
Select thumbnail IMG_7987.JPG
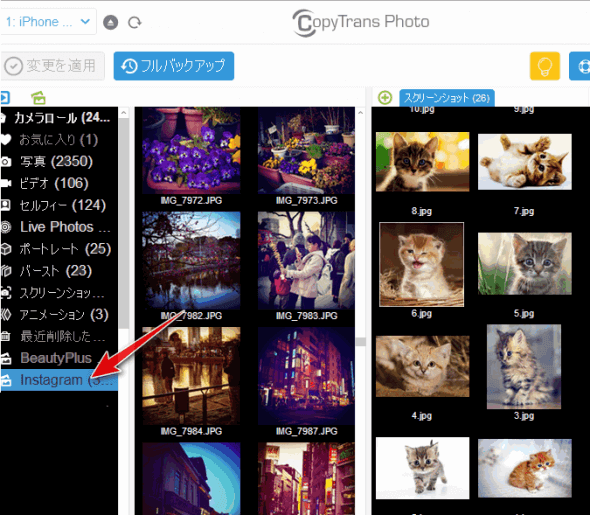click(x=306, y=376)
